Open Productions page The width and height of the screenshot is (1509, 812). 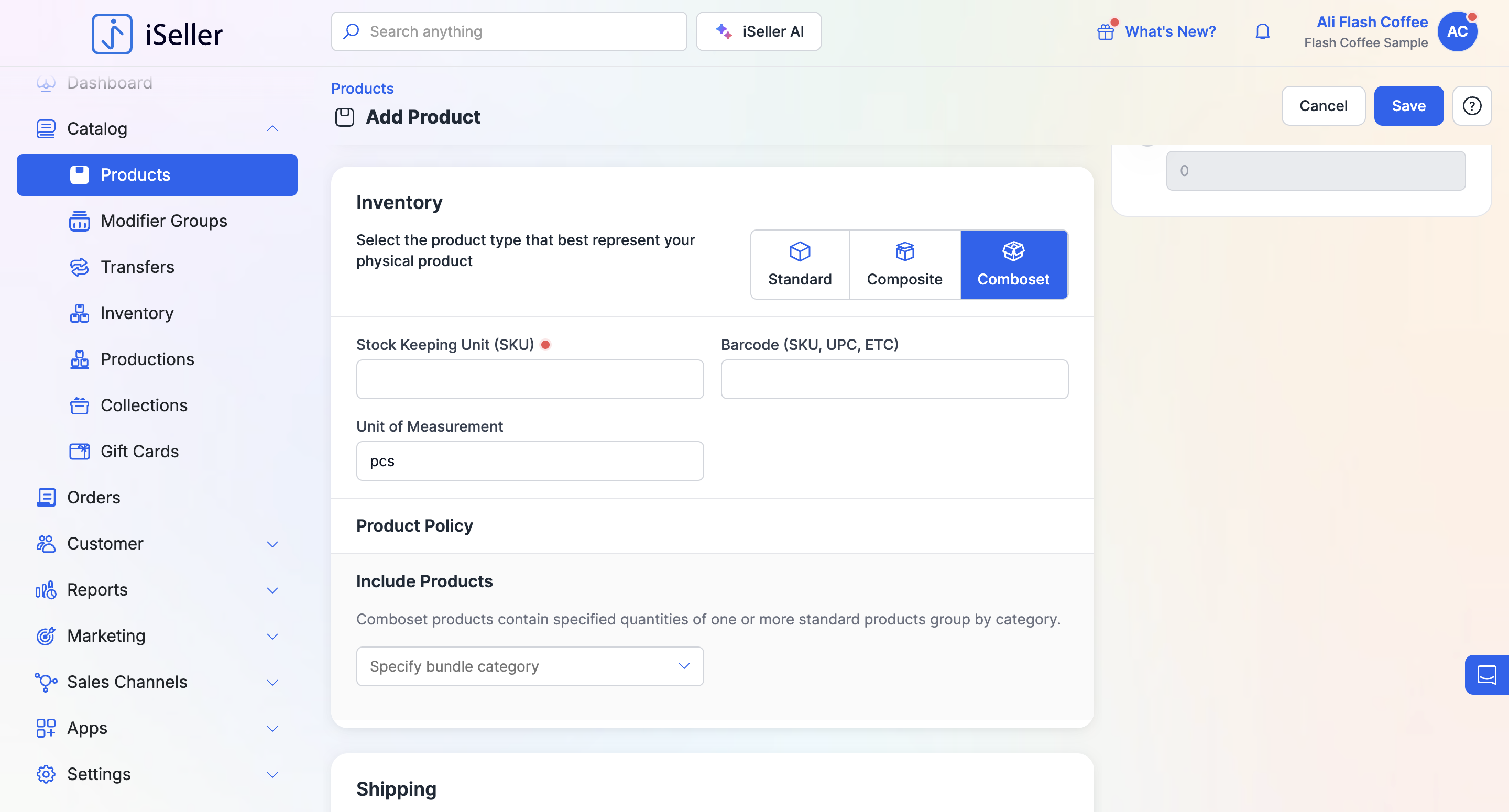click(147, 359)
